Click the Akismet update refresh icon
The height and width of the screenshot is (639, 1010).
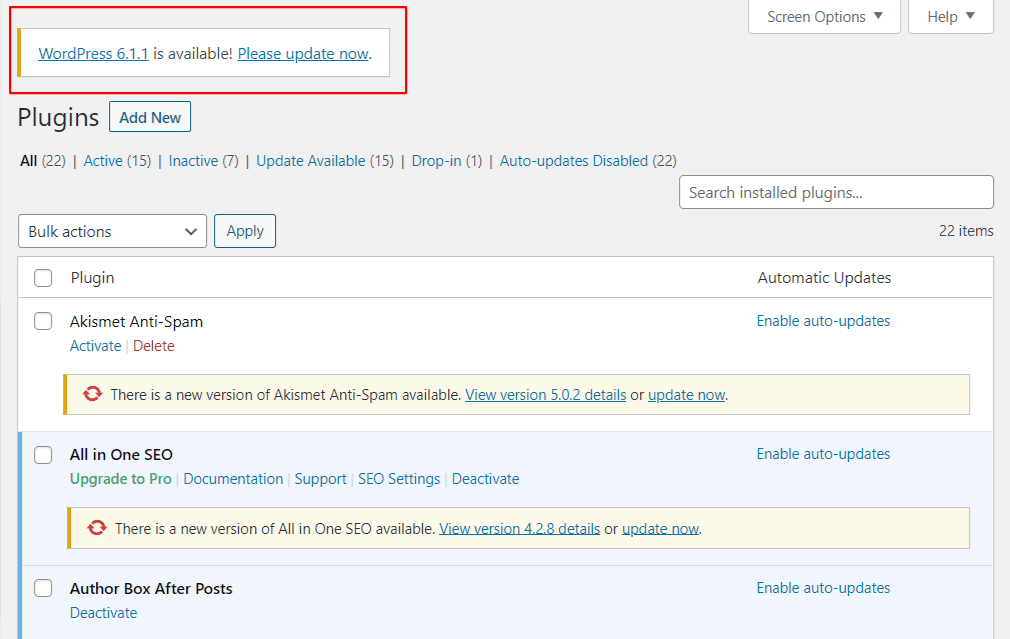(x=93, y=394)
